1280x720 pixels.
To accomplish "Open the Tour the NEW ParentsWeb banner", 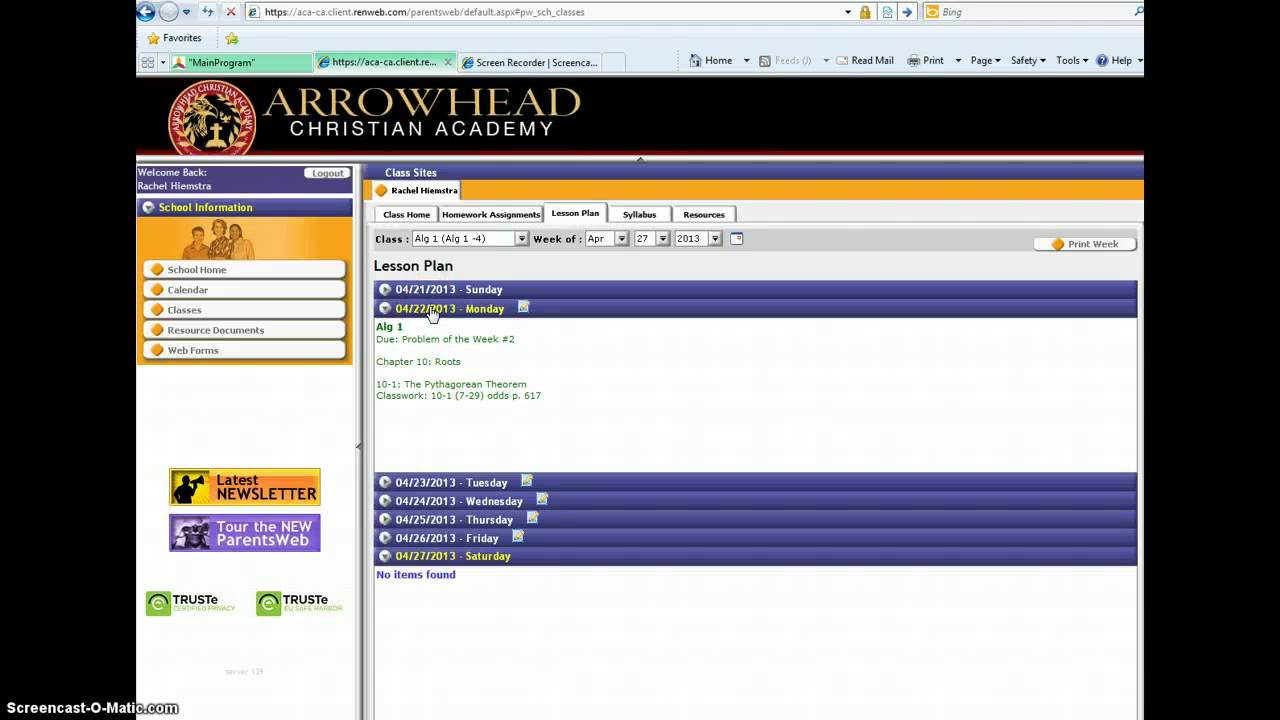I will (245, 533).
